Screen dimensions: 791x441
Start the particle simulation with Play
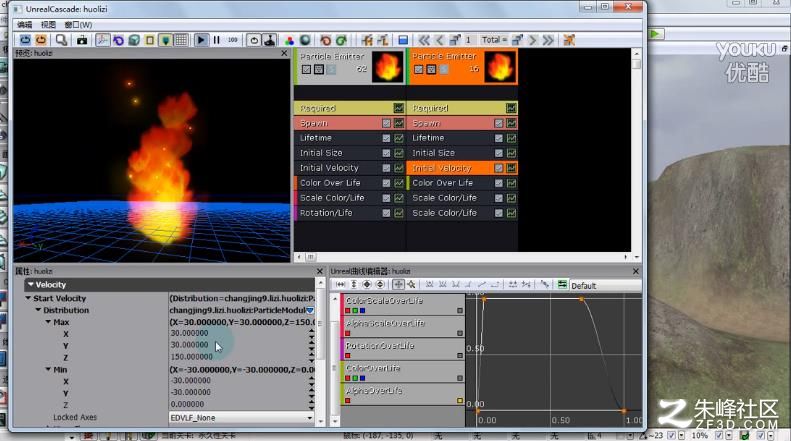click(x=201, y=40)
